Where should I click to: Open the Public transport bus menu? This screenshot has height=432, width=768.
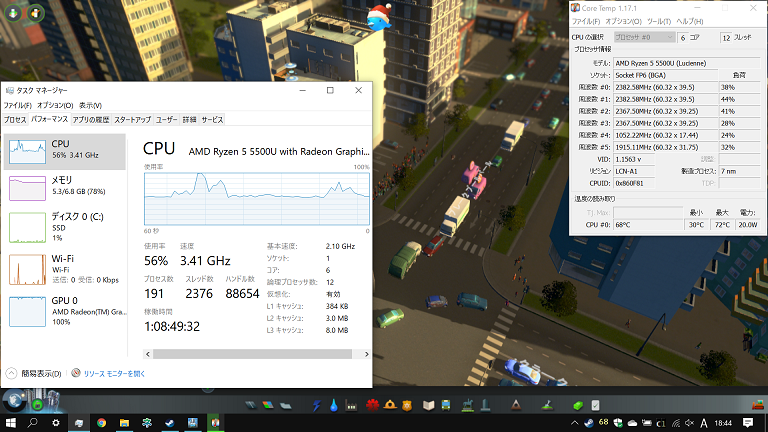click(x=446, y=405)
